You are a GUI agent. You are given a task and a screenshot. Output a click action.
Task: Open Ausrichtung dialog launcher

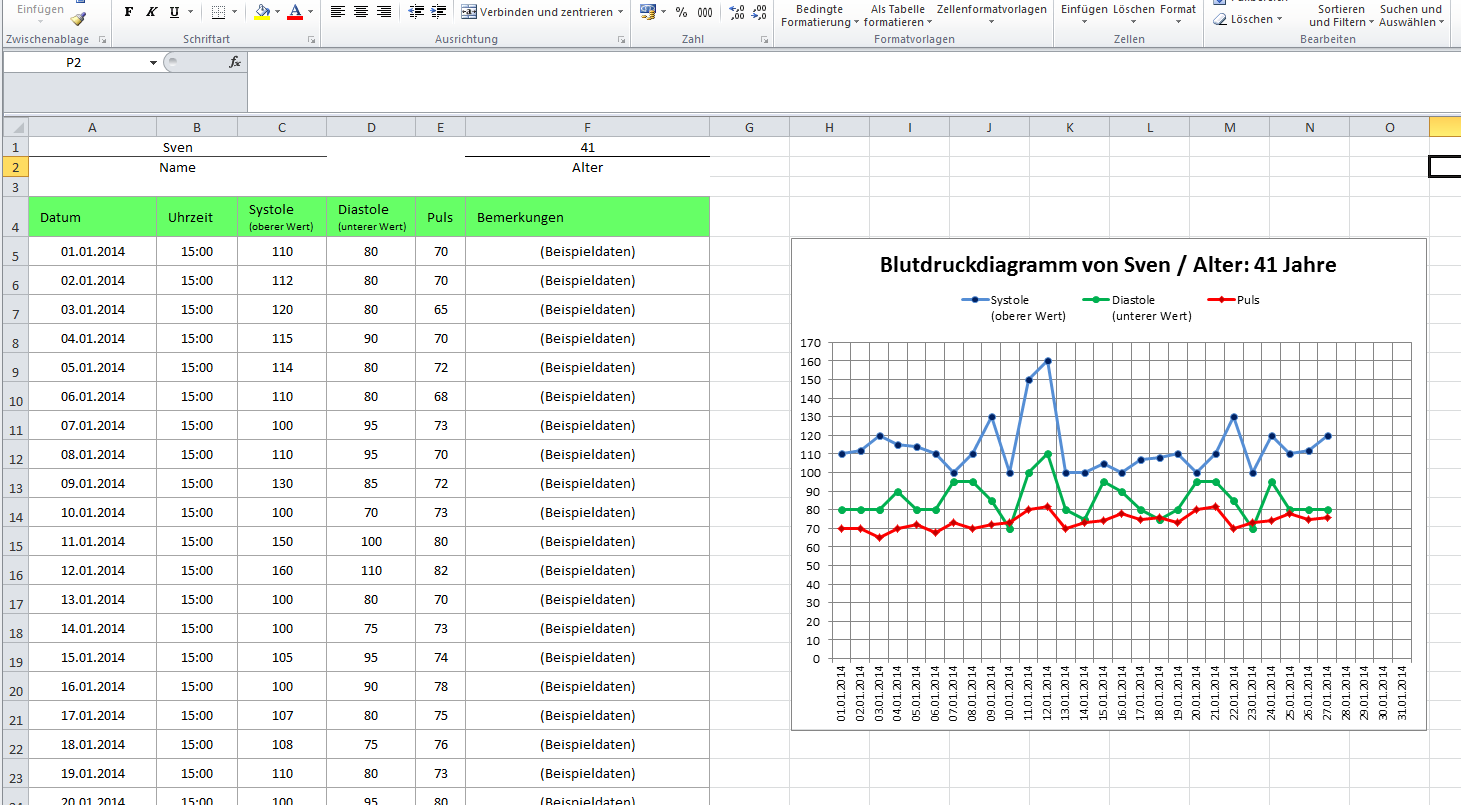(x=622, y=40)
